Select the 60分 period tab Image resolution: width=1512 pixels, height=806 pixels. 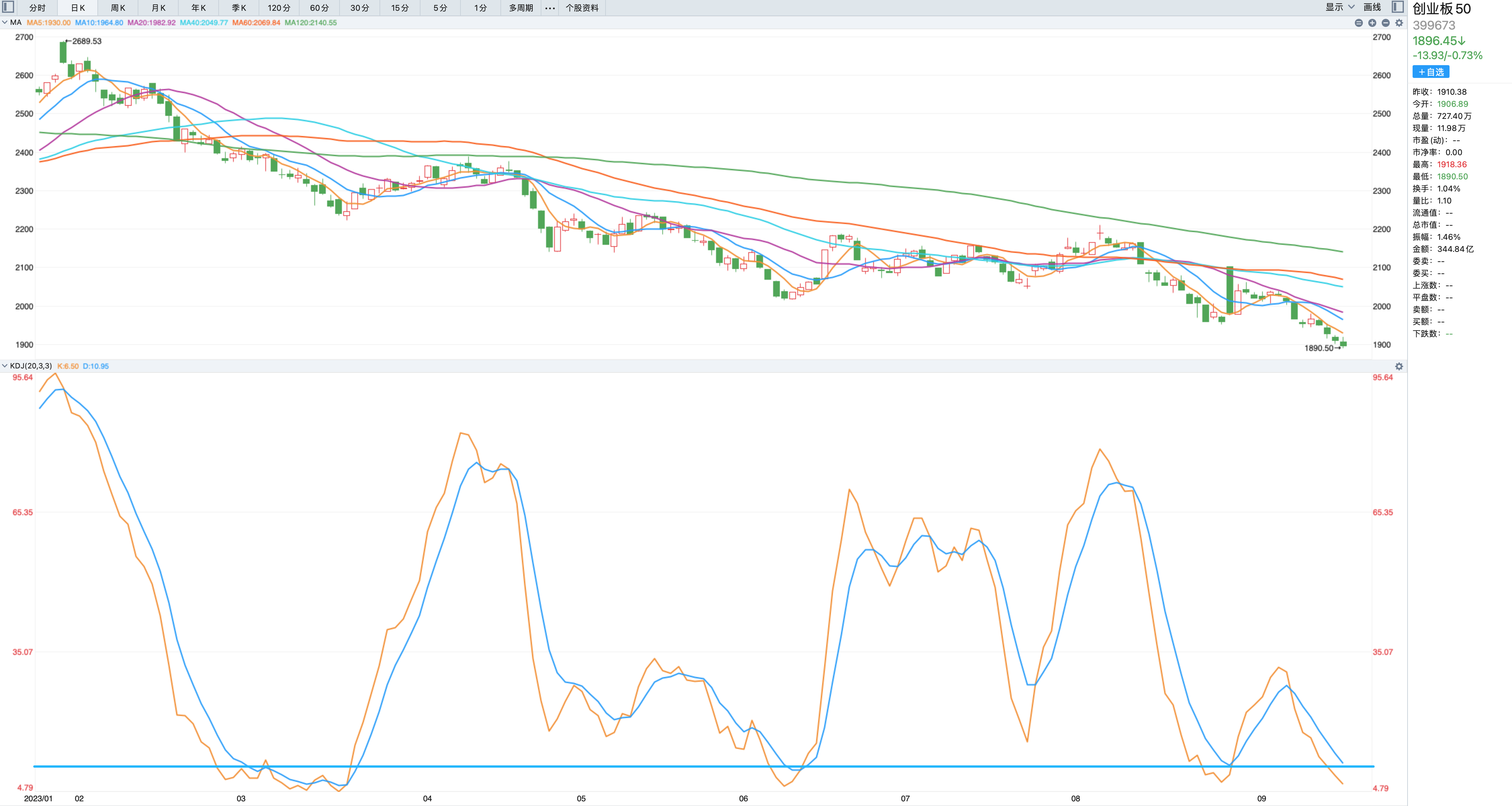[x=319, y=8]
